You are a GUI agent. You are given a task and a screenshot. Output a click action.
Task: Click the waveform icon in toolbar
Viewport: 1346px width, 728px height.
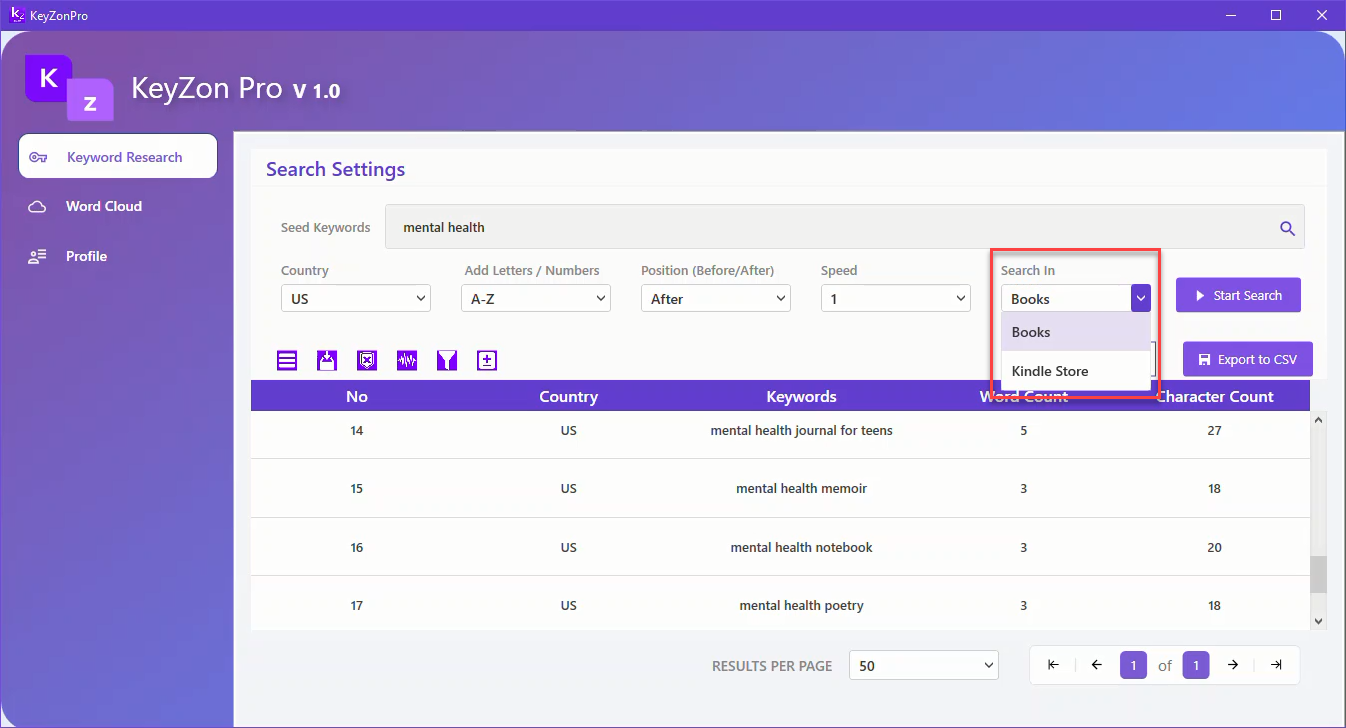[407, 361]
